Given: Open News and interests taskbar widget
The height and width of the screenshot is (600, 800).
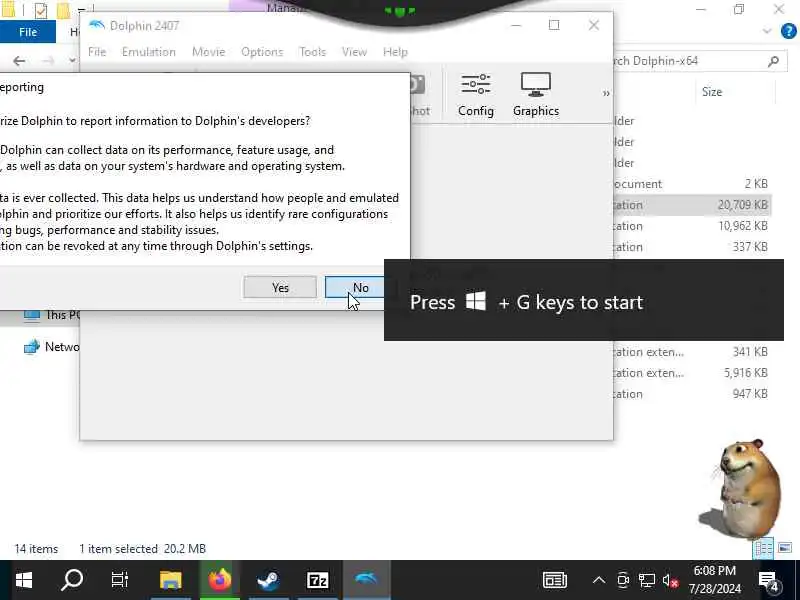Looking at the screenshot, I should point(555,580).
